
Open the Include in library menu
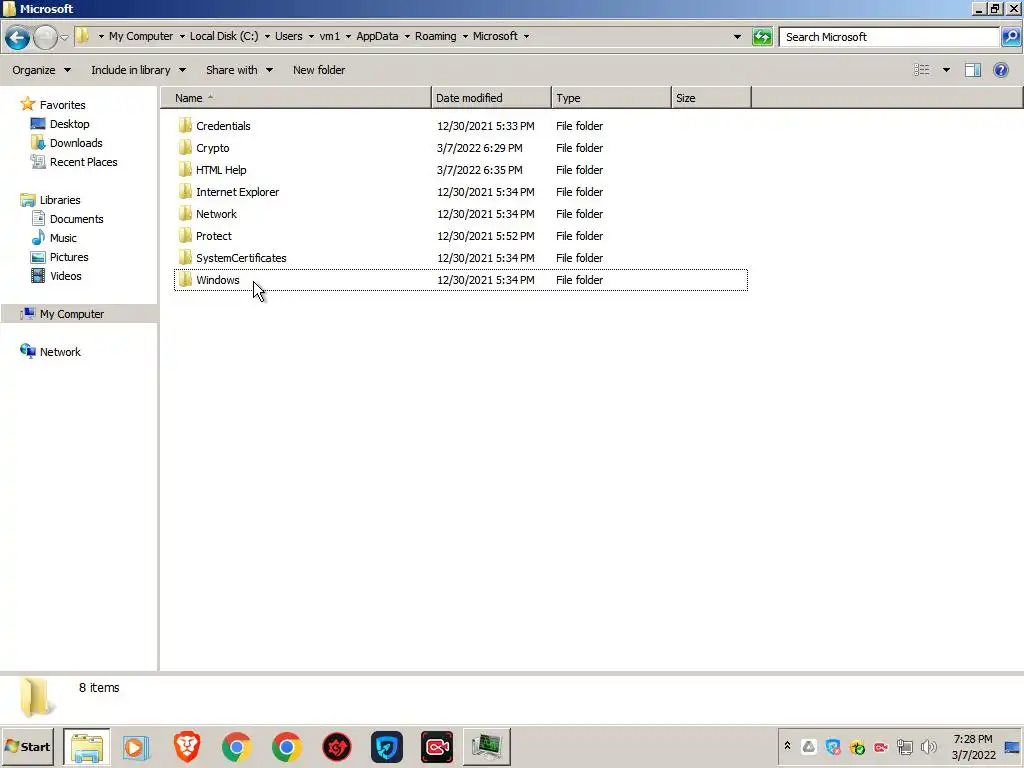click(138, 70)
